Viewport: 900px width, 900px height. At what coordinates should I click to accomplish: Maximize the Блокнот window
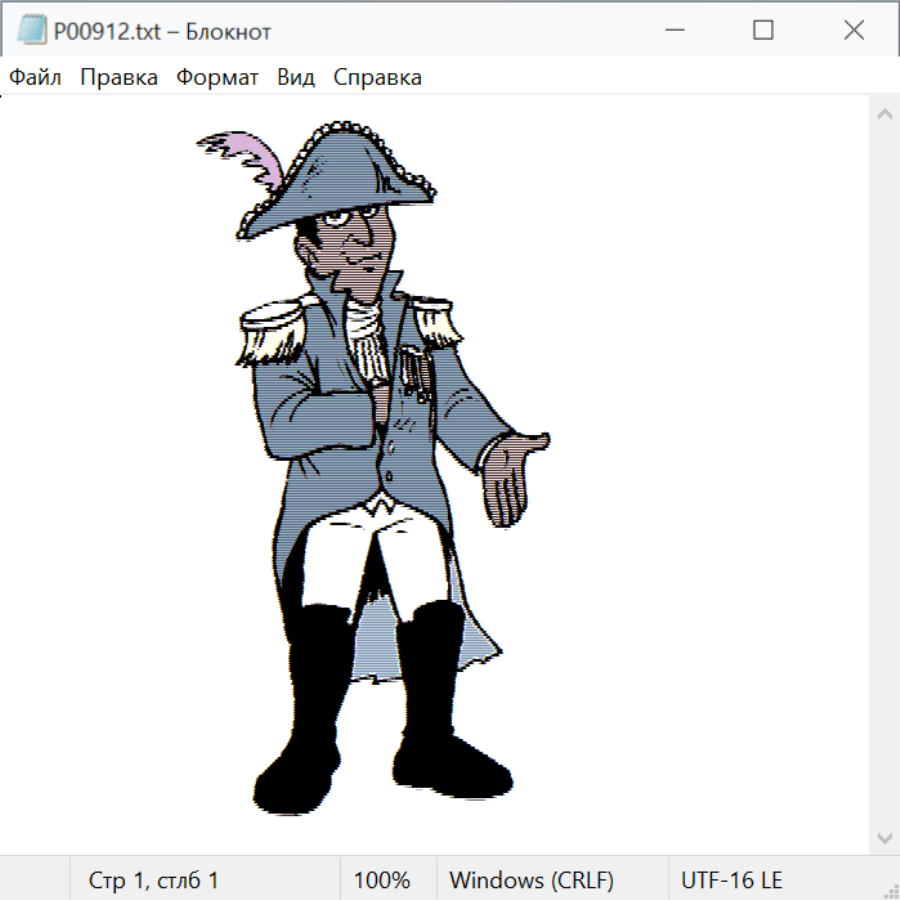click(x=763, y=31)
